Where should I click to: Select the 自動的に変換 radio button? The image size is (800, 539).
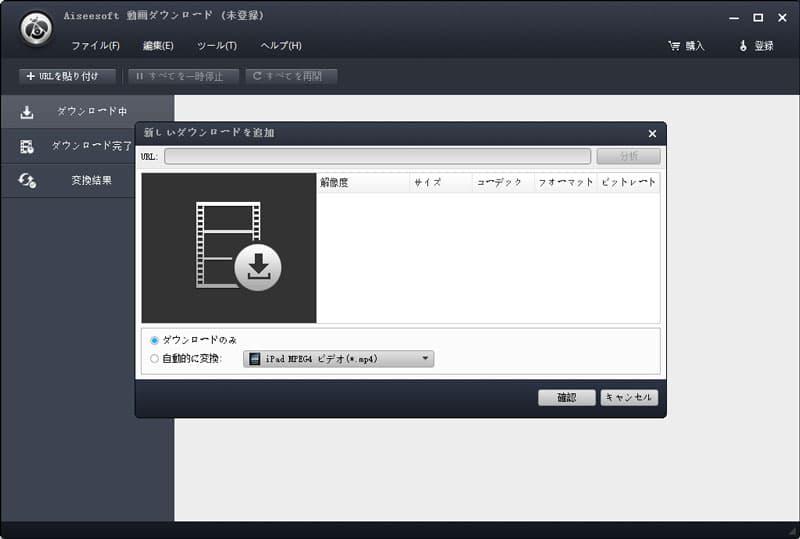[155, 359]
